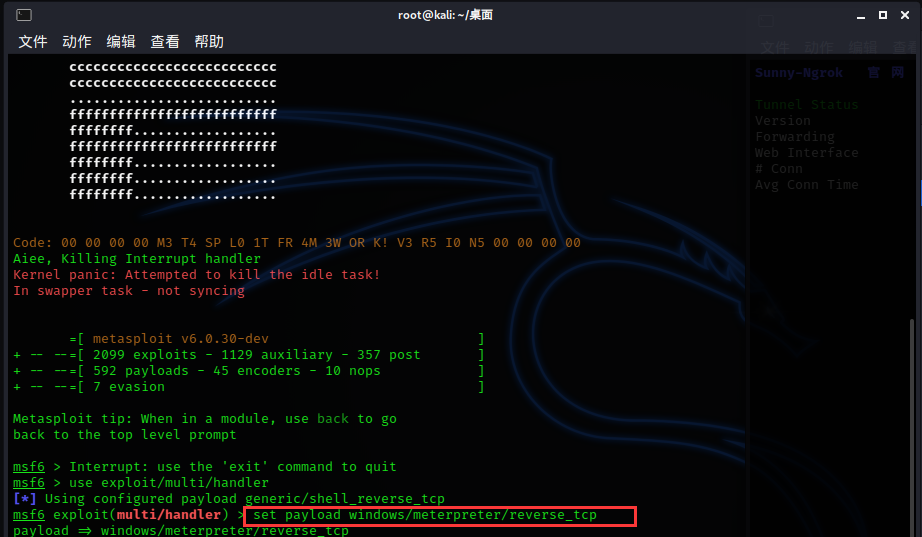Click the 'root@kali: ~/桌面' window title
The image size is (922, 537).
tap(445, 15)
